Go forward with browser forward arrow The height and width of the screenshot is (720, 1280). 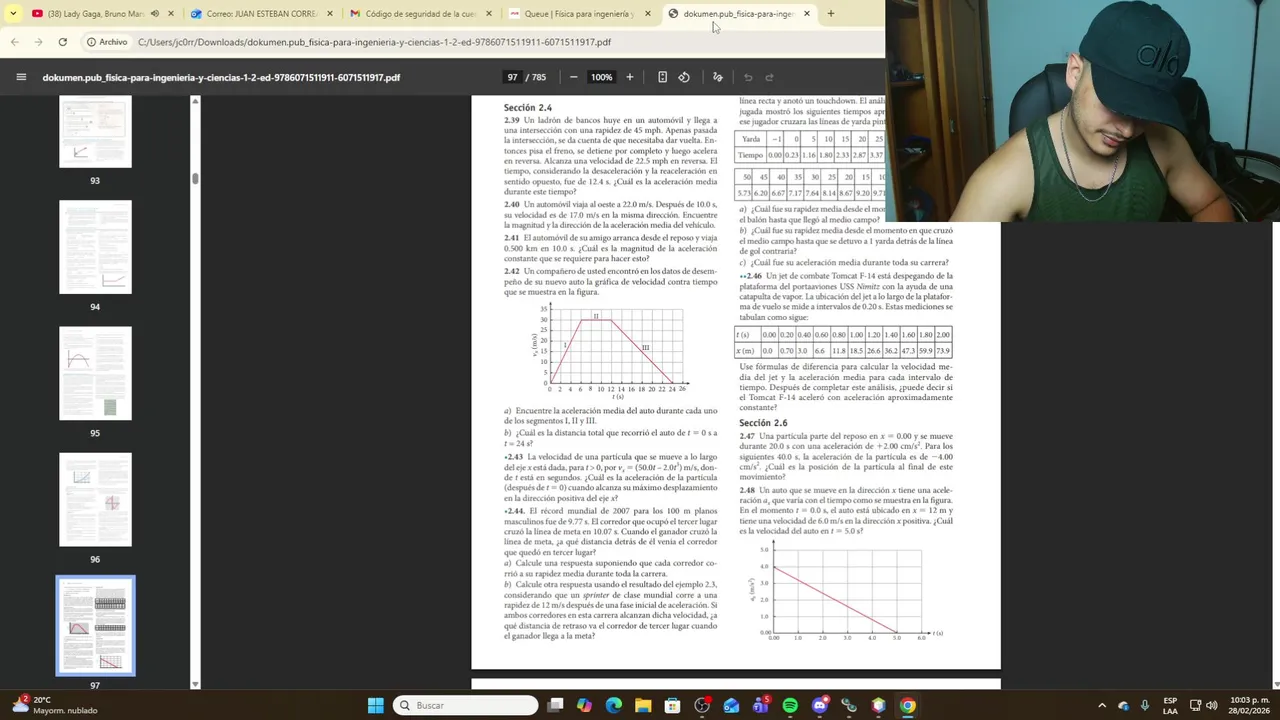(x=38, y=42)
